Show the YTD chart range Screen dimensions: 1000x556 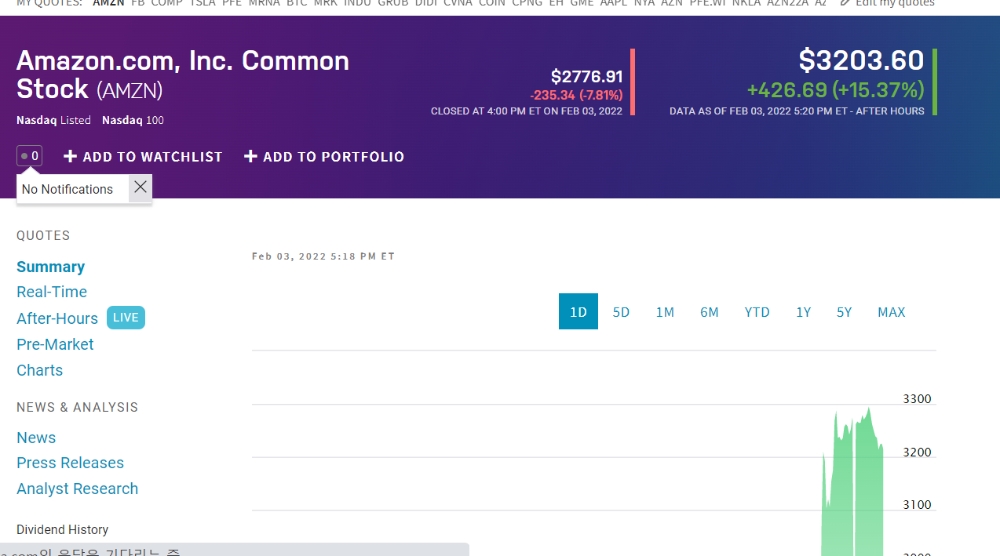click(x=757, y=312)
